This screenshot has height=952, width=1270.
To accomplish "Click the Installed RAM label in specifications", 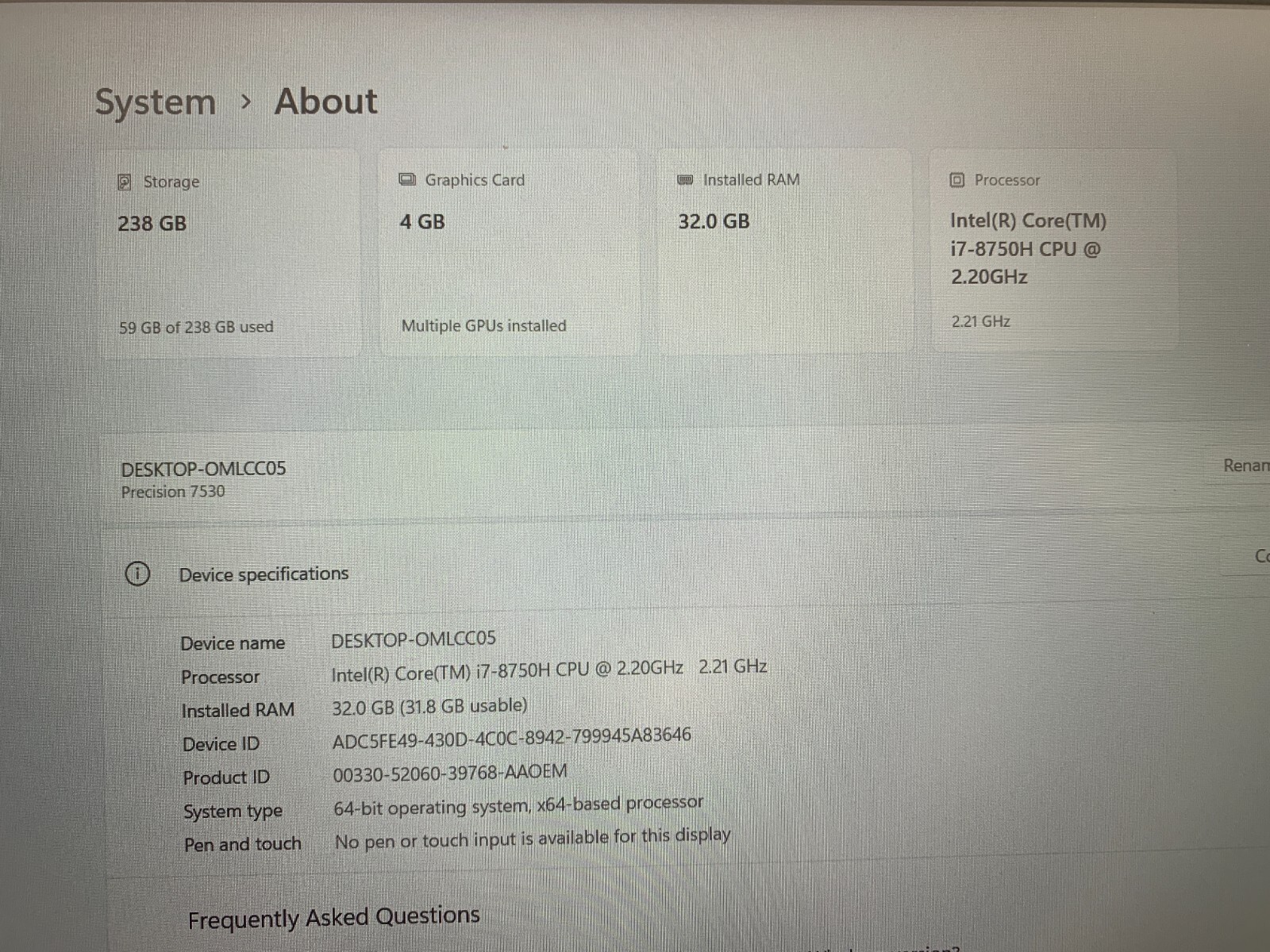I will 238,711.
